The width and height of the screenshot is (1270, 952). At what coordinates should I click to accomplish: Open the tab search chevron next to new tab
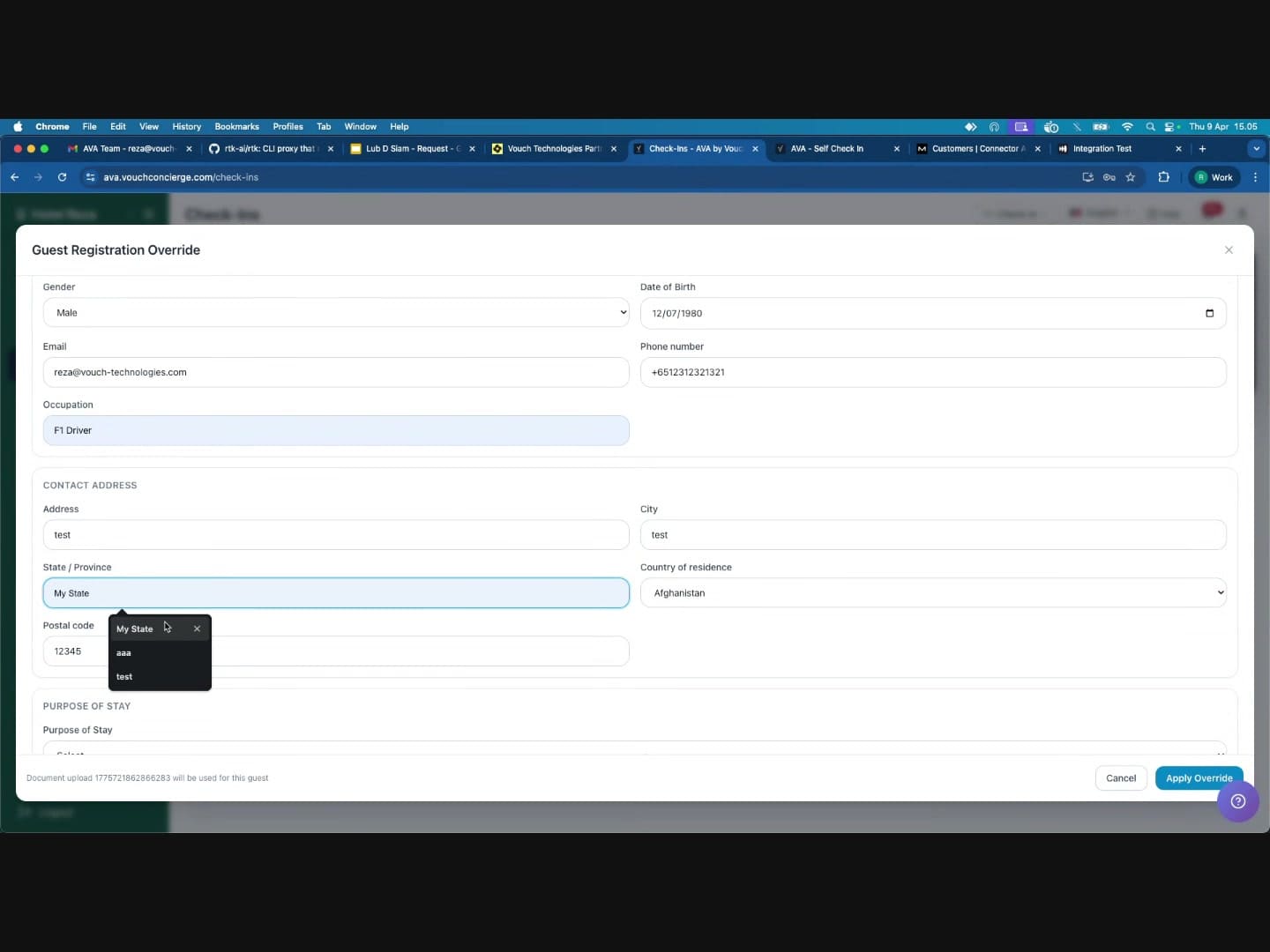coord(1256,148)
